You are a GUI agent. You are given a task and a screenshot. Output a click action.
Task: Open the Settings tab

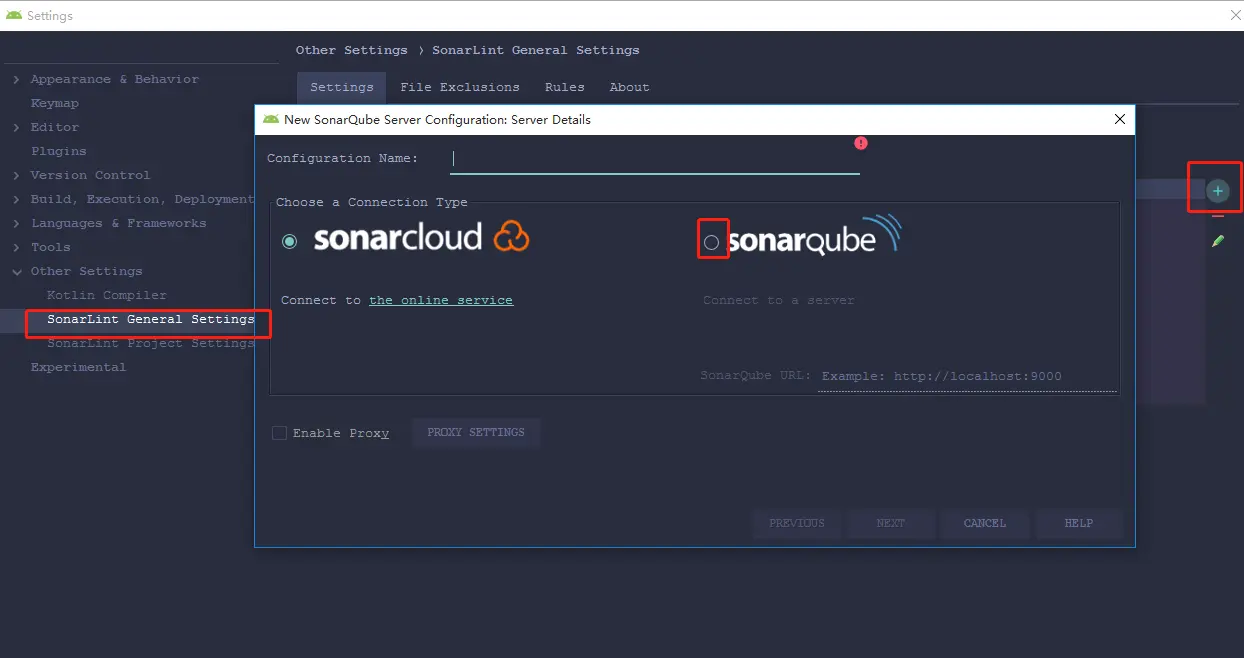342,87
